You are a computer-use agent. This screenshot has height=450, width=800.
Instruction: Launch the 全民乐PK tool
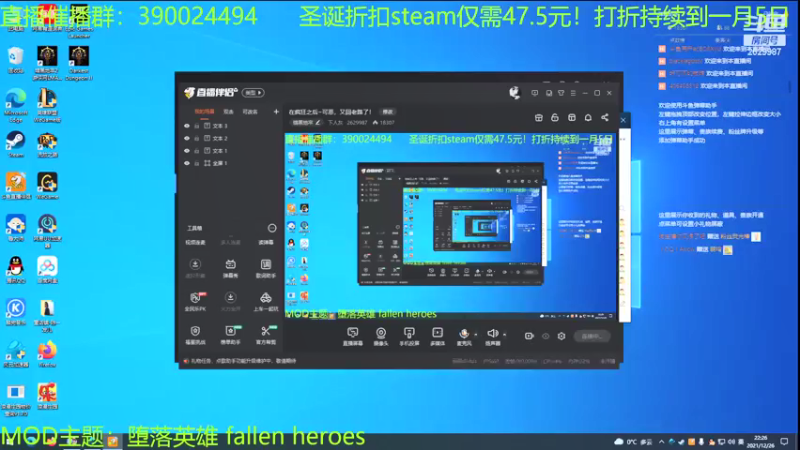(x=195, y=302)
